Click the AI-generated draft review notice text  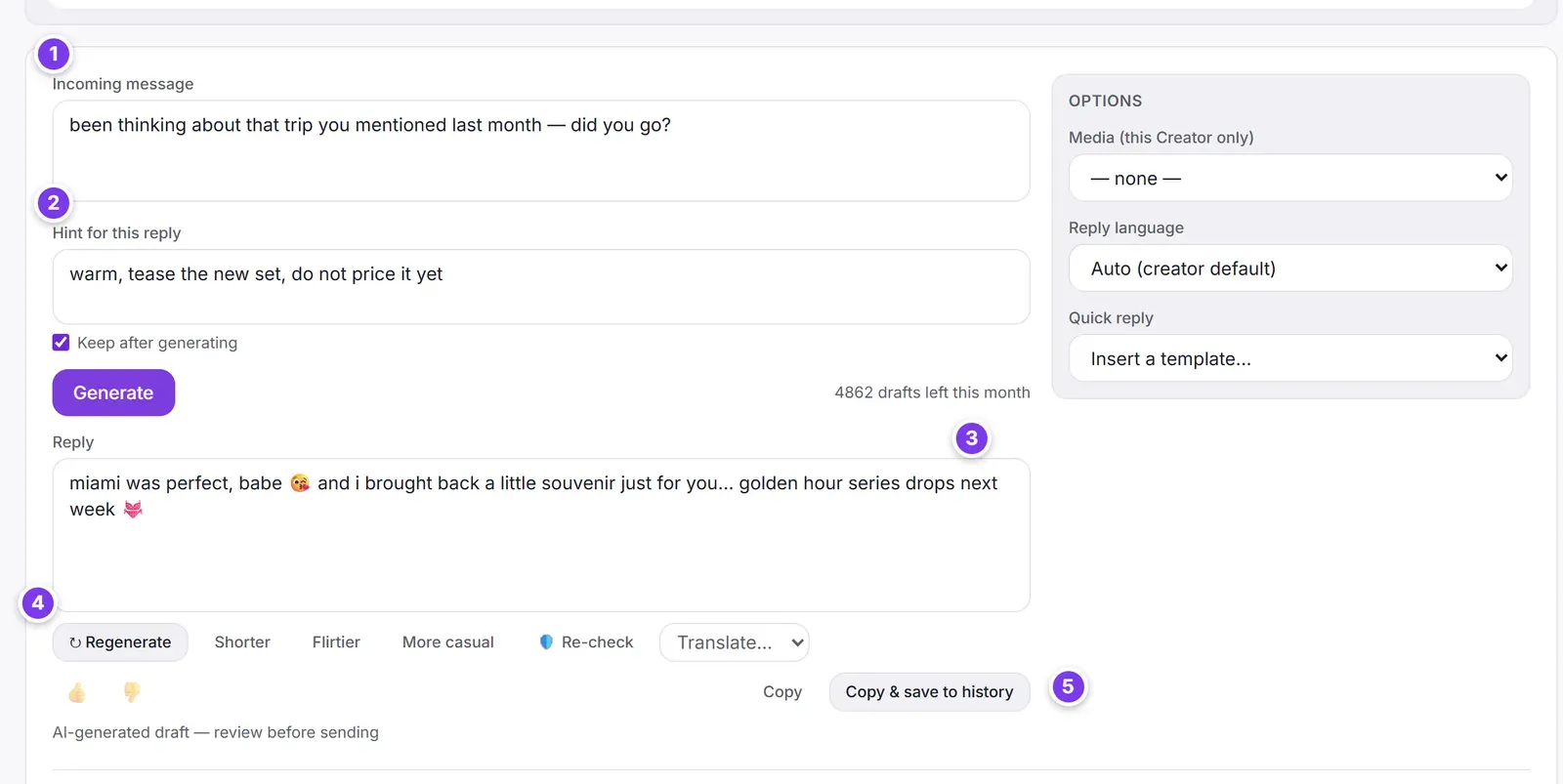click(x=216, y=732)
